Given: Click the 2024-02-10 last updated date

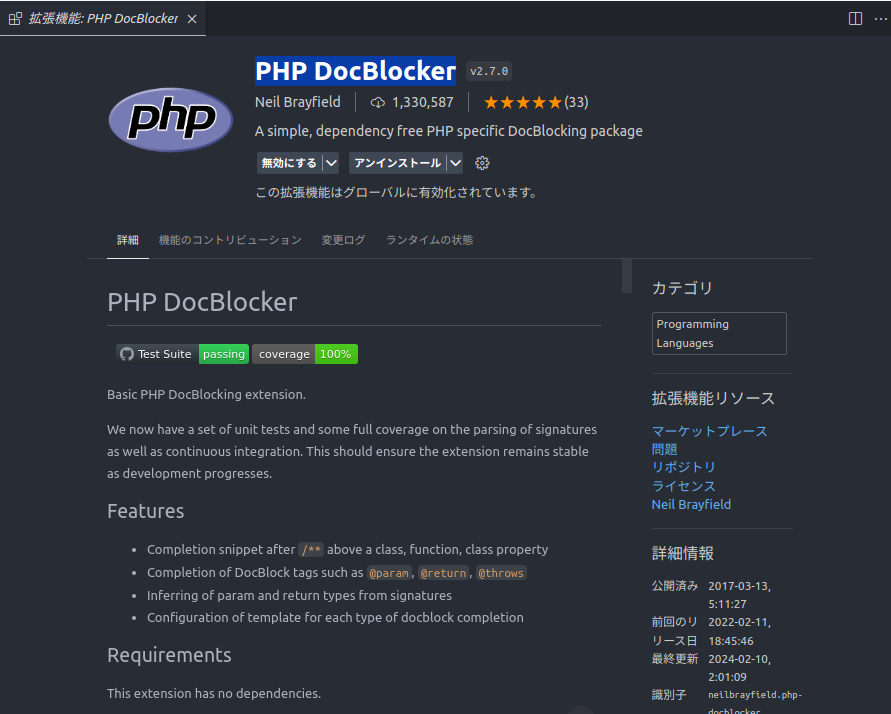Looking at the screenshot, I should (x=739, y=668).
